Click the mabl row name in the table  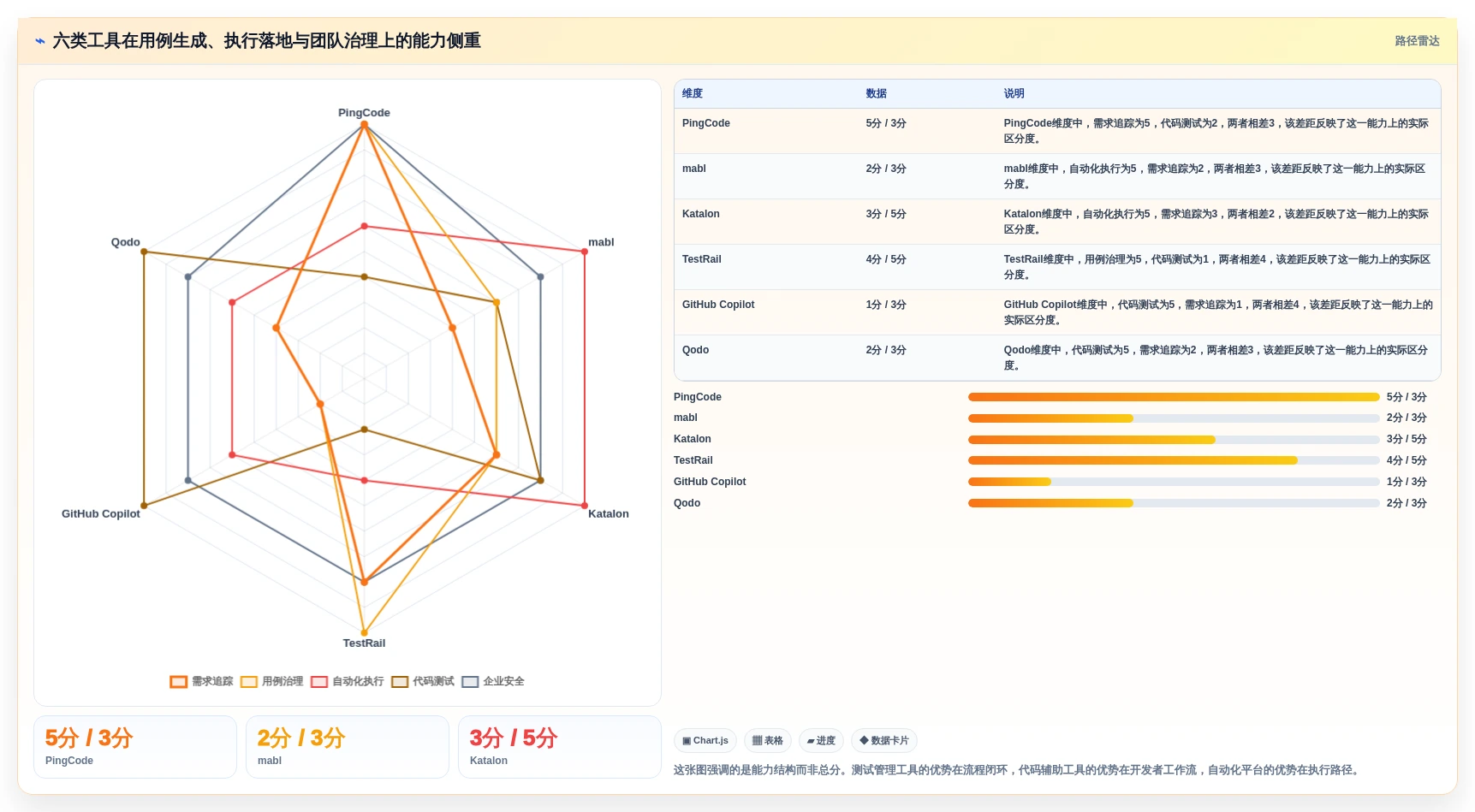coord(694,169)
